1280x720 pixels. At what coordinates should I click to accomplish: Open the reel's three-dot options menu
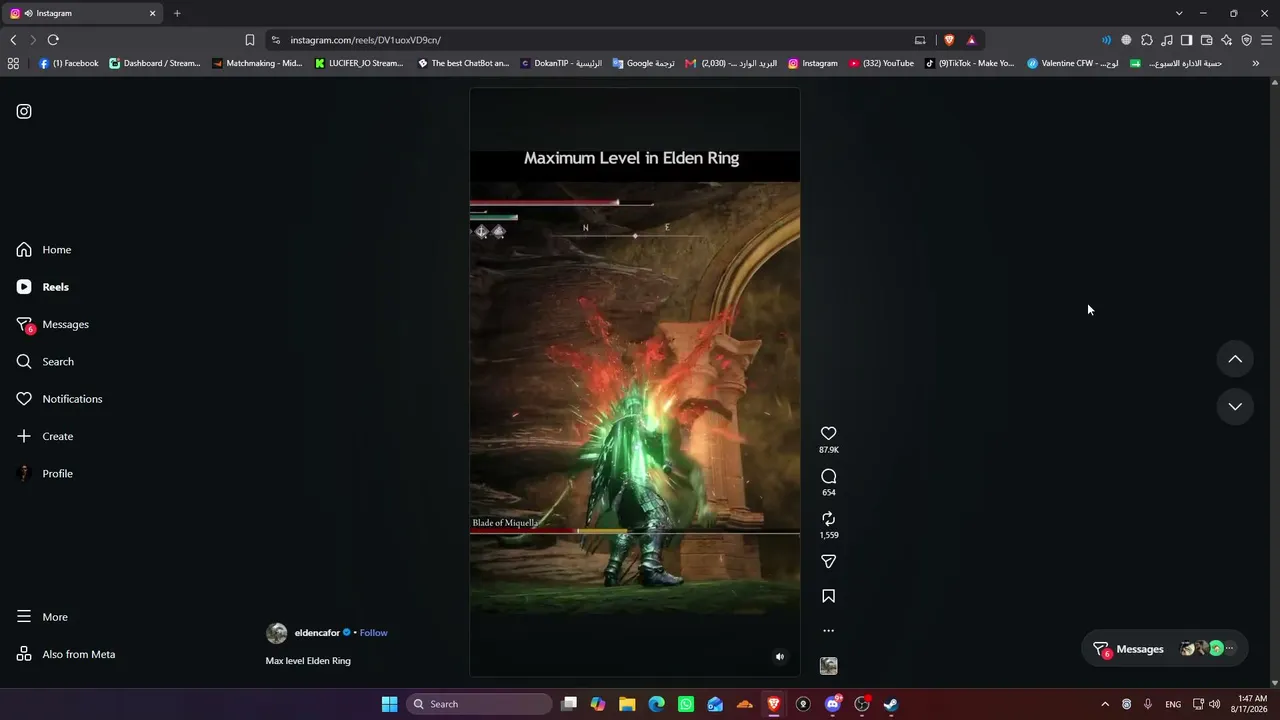point(828,631)
